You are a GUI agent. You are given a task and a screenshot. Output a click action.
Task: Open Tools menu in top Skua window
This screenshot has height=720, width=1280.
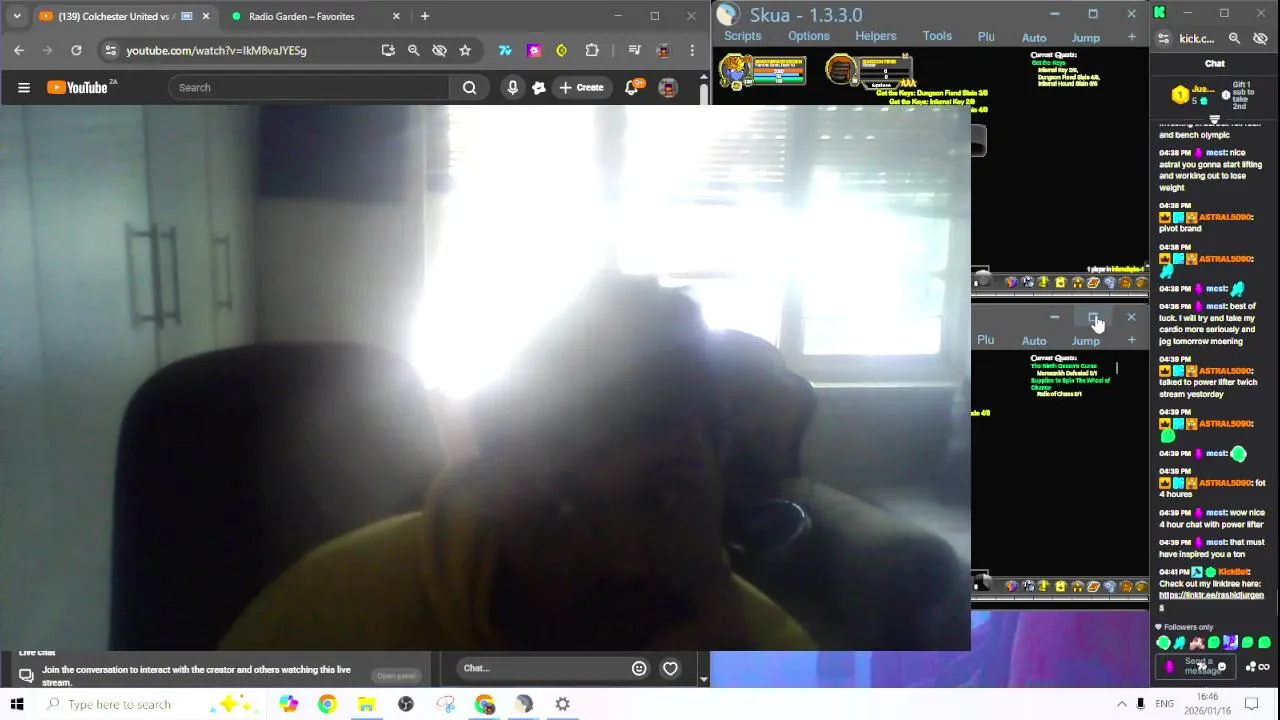coord(937,36)
